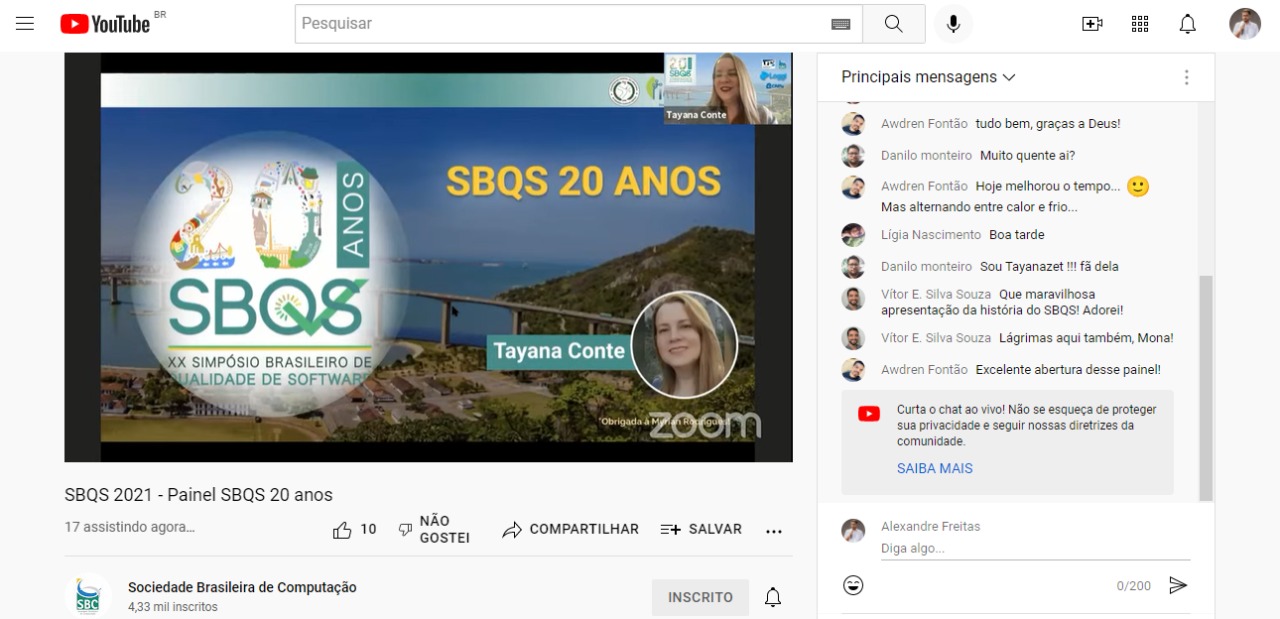Like the video with thumbs up
1280x619 pixels.
pos(343,530)
